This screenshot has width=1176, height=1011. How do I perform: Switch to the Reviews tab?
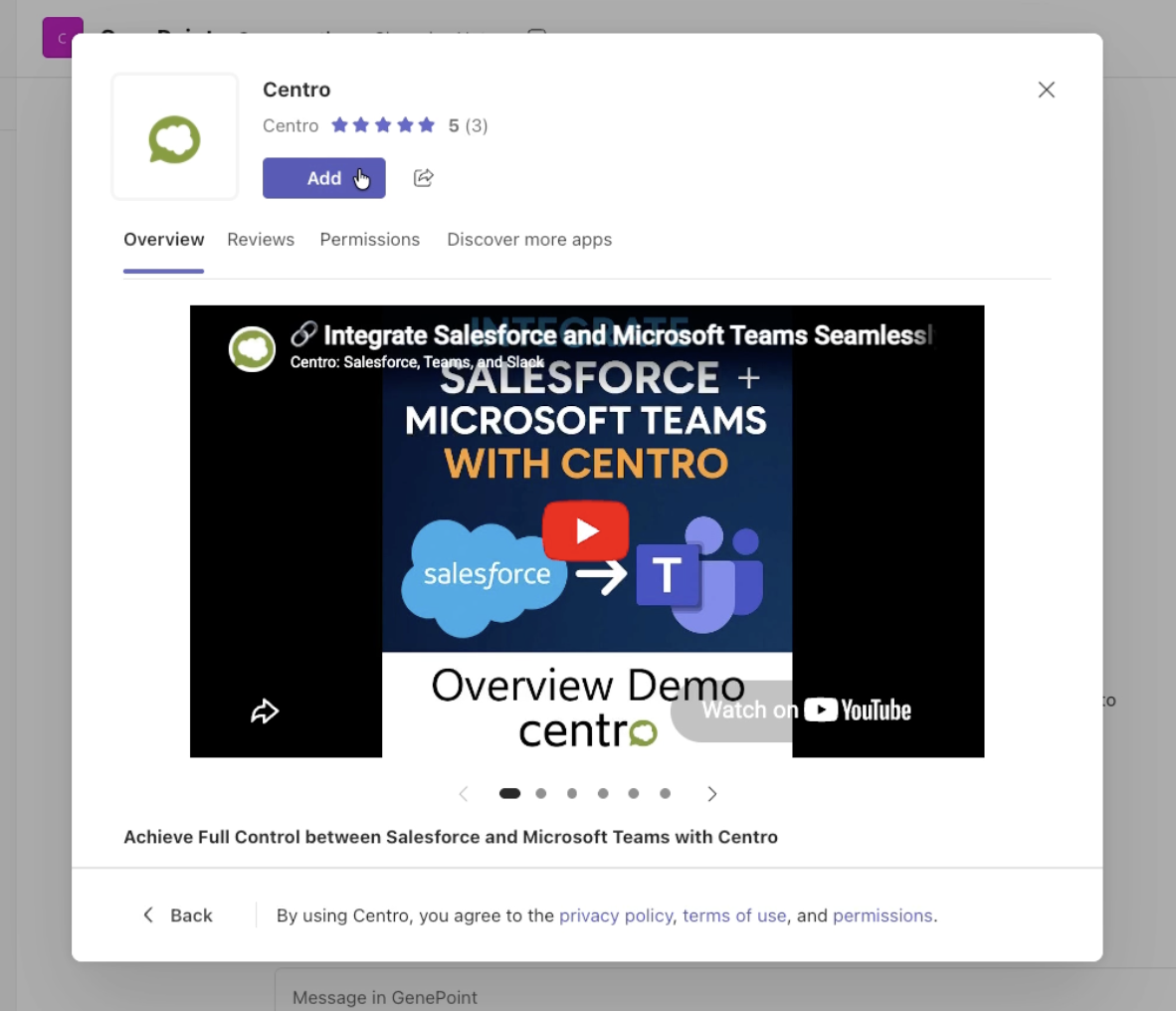click(x=261, y=239)
